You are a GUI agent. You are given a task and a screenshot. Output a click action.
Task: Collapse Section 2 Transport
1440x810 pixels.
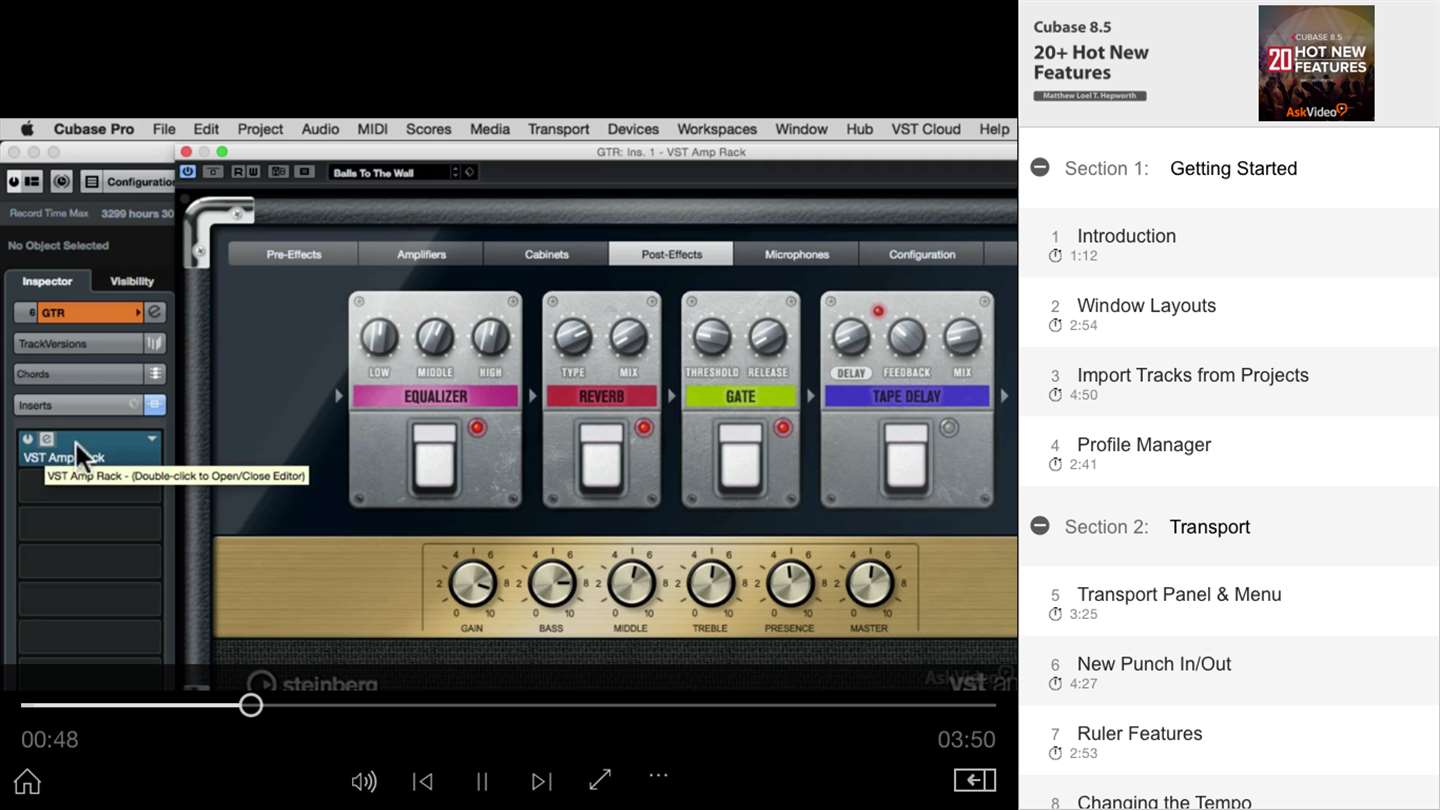(1040, 526)
